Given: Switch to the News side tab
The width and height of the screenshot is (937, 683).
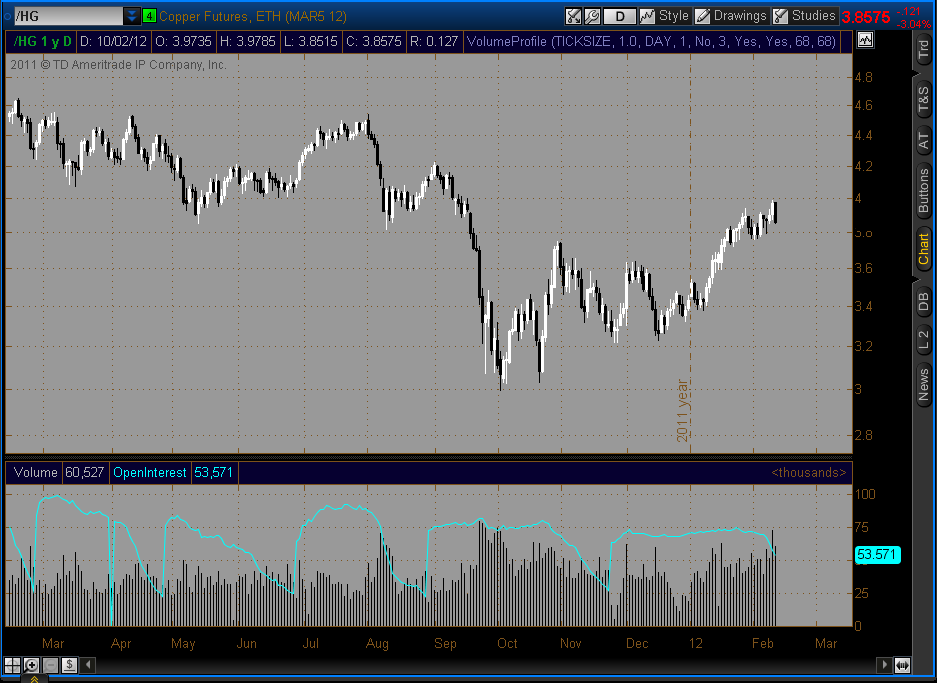Looking at the screenshot, I should tap(924, 384).
